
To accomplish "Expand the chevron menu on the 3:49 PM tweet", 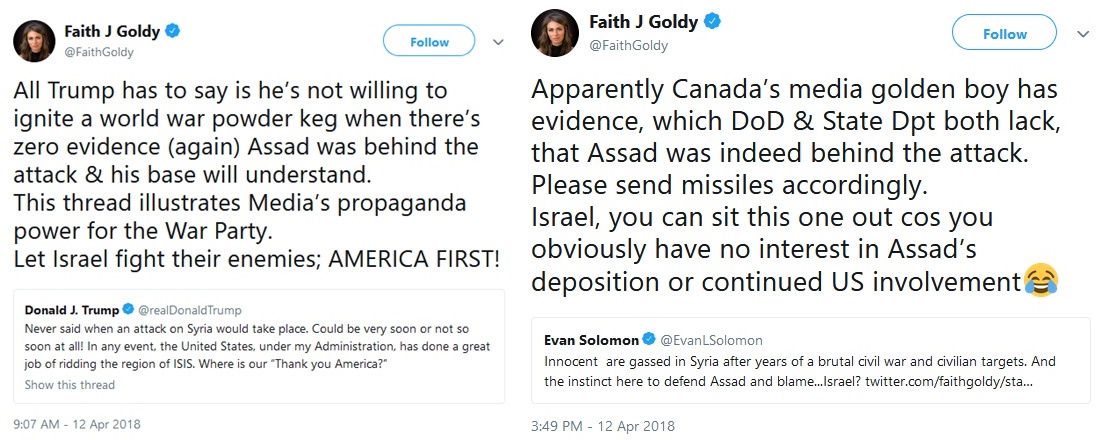I will (x=1081, y=34).
